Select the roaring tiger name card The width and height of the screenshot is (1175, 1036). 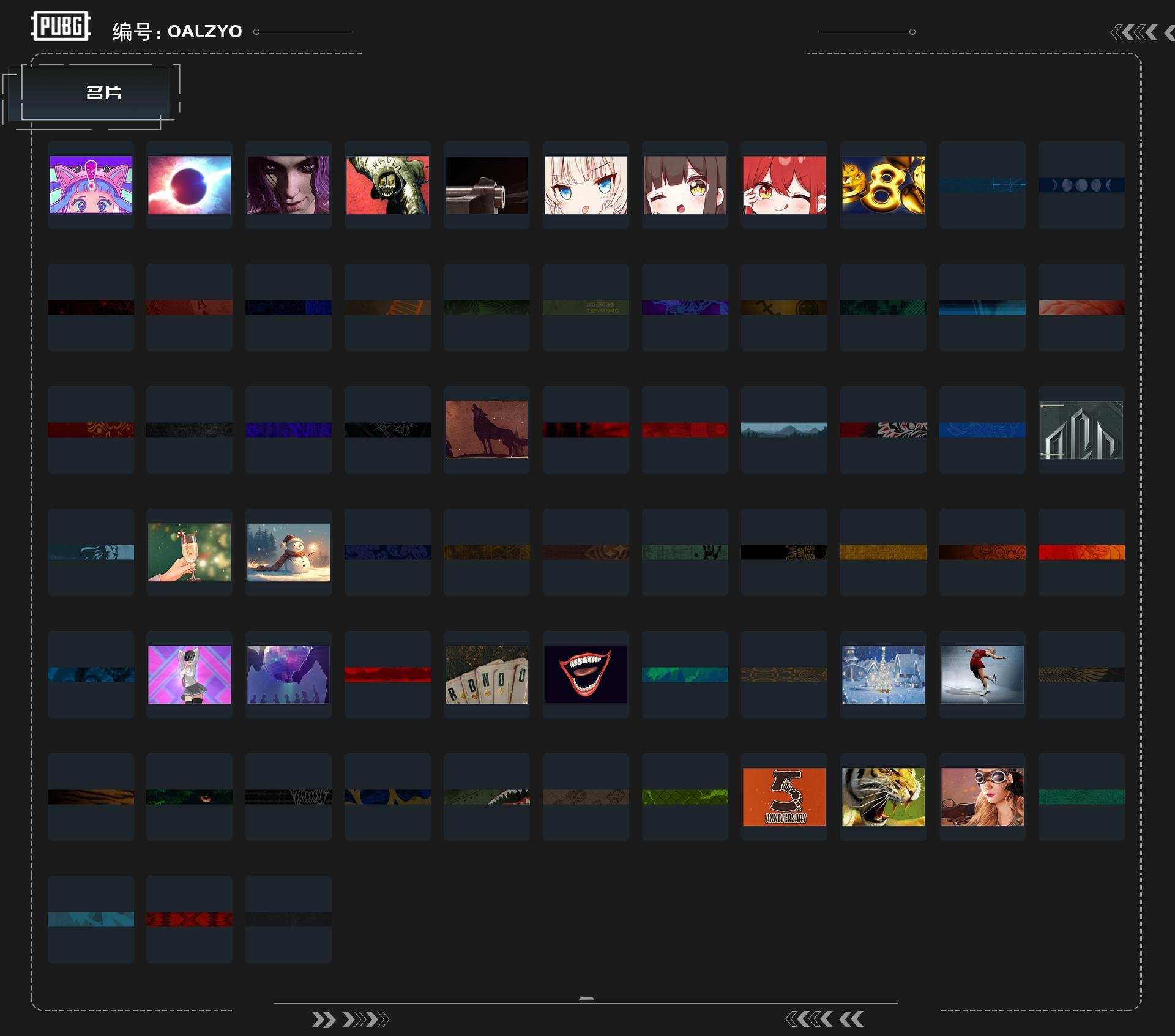882,797
